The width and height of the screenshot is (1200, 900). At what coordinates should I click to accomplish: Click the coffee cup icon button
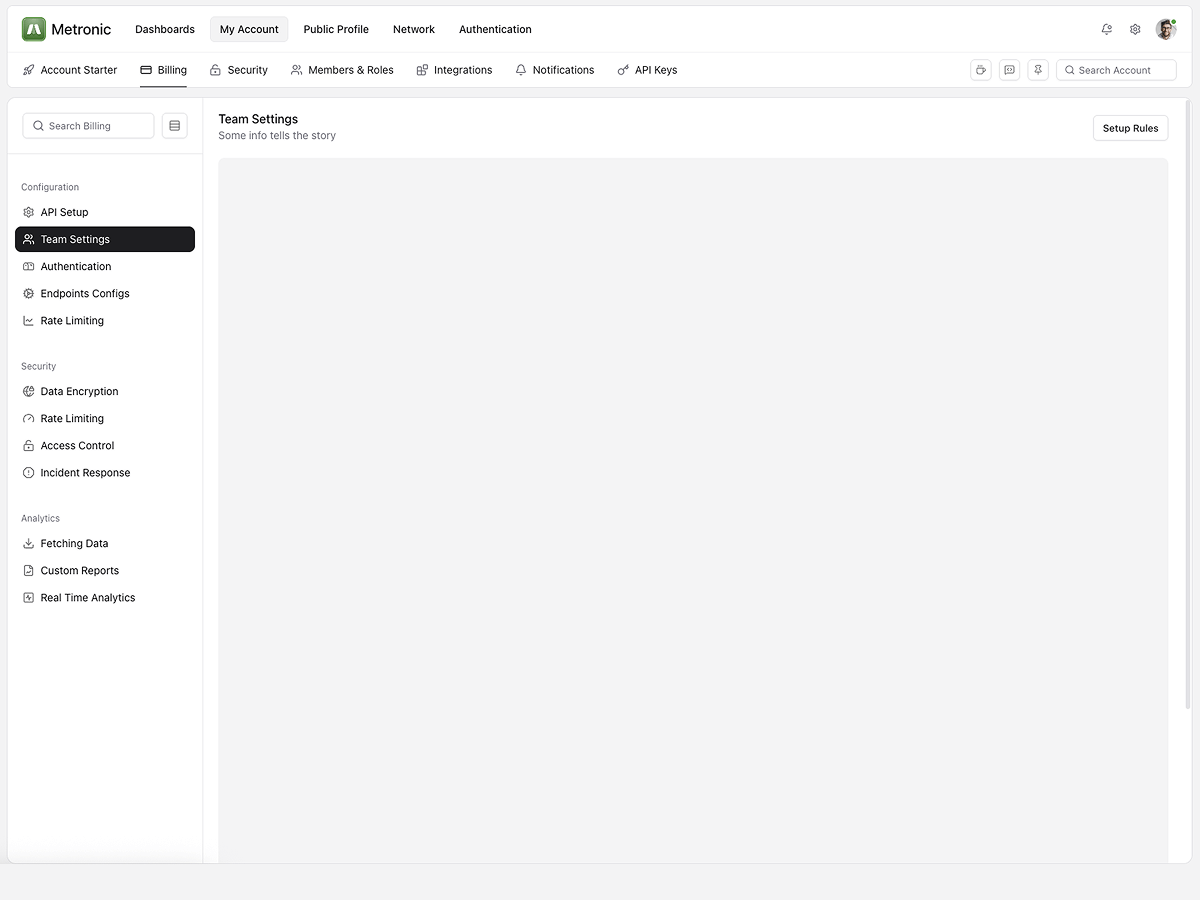point(981,70)
